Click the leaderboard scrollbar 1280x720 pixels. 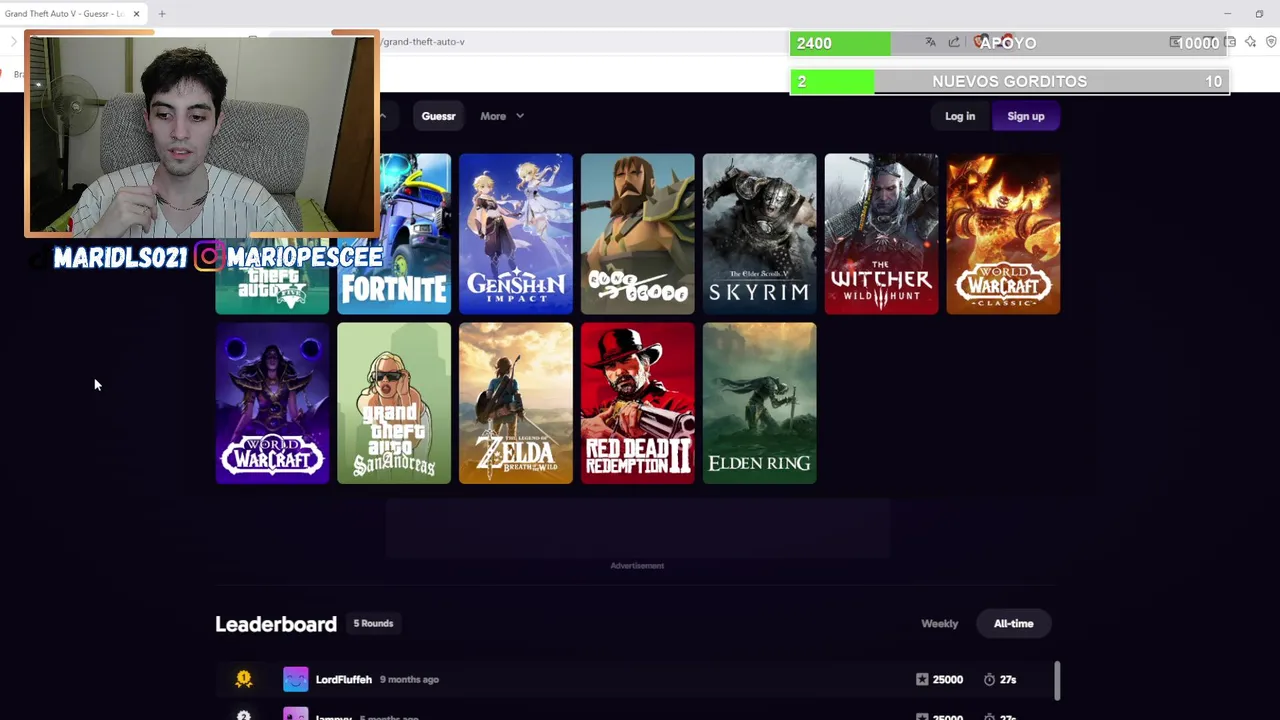pyautogui.click(x=1058, y=680)
